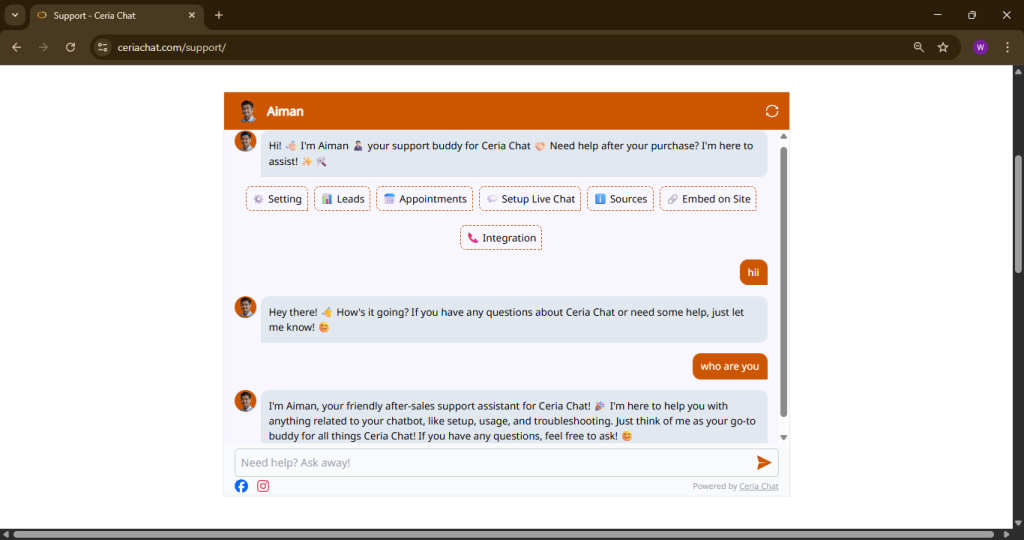Image resolution: width=1024 pixels, height=540 pixels.
Task: Open Chrome three-dot menu
Action: [x=1007, y=47]
